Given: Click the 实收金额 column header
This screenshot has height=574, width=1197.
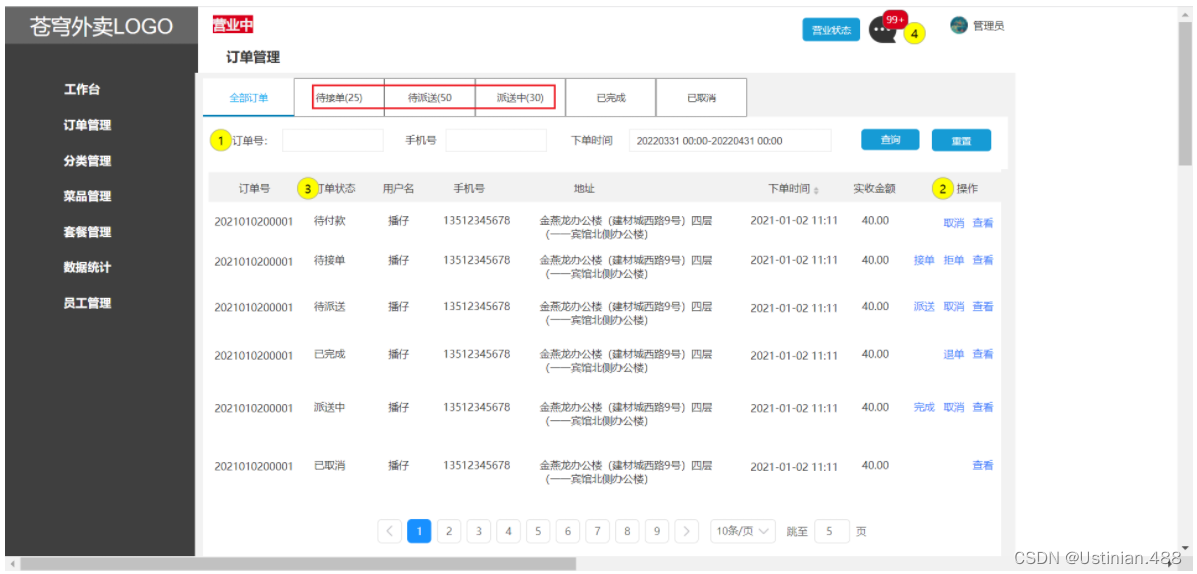Looking at the screenshot, I should [875, 189].
